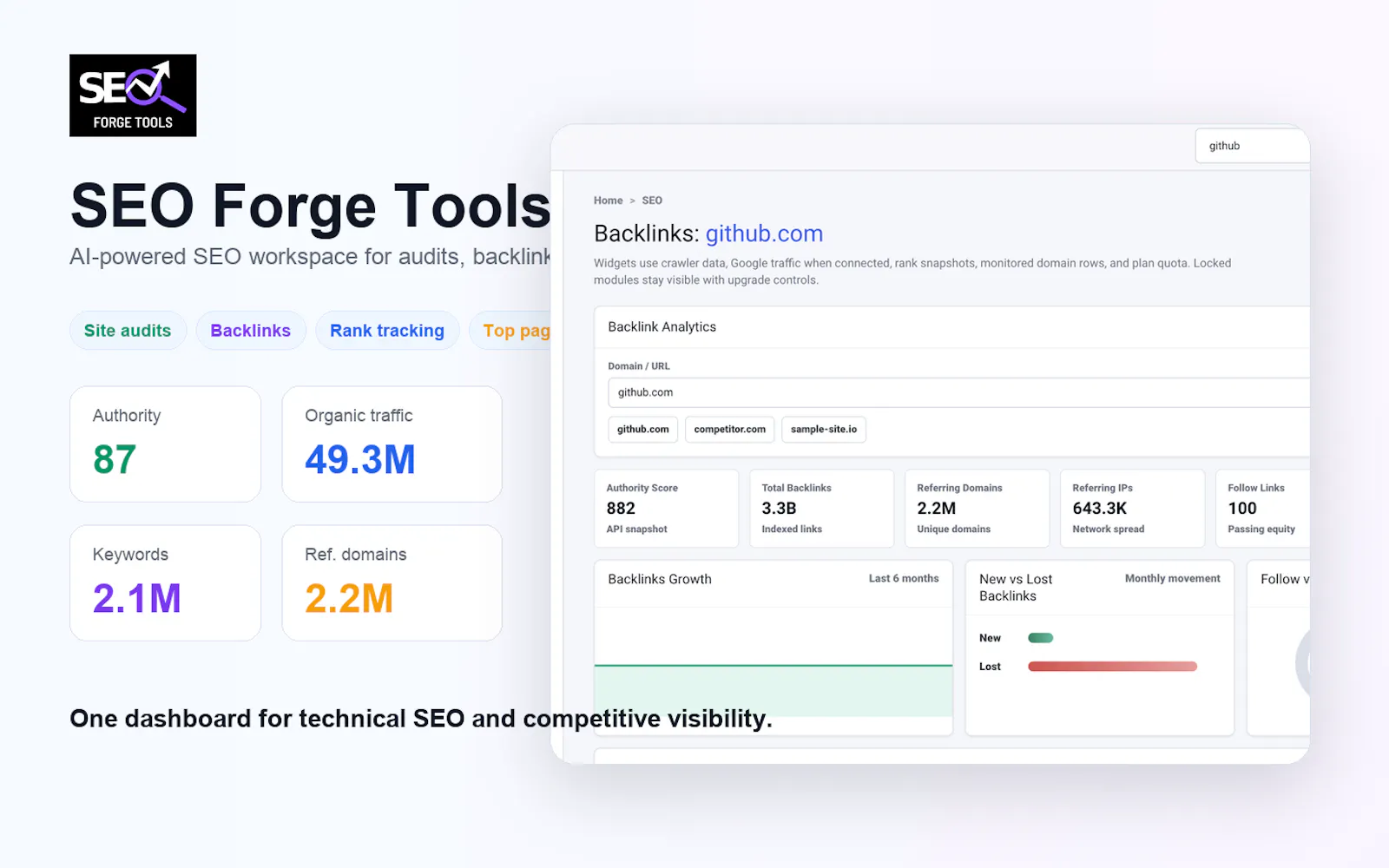The width and height of the screenshot is (1389, 868).
Task: Click the Domain / URL input field
Action: (958, 392)
